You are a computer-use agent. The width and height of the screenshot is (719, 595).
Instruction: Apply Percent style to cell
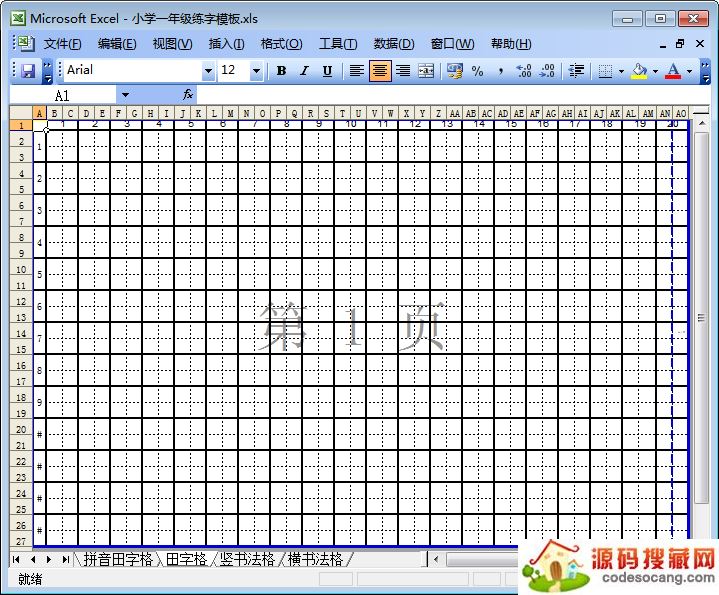pos(478,71)
